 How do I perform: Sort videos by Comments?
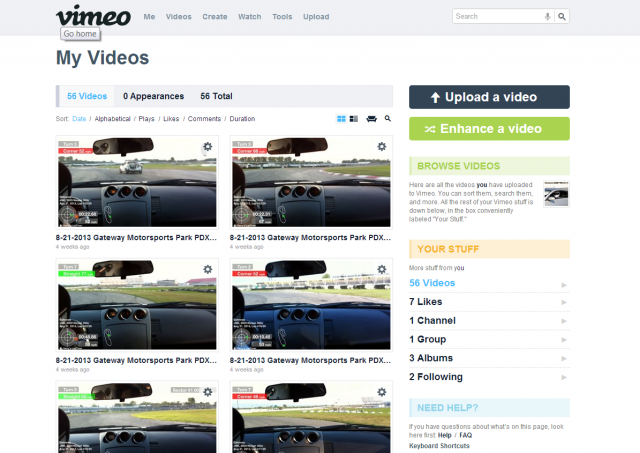click(204, 119)
